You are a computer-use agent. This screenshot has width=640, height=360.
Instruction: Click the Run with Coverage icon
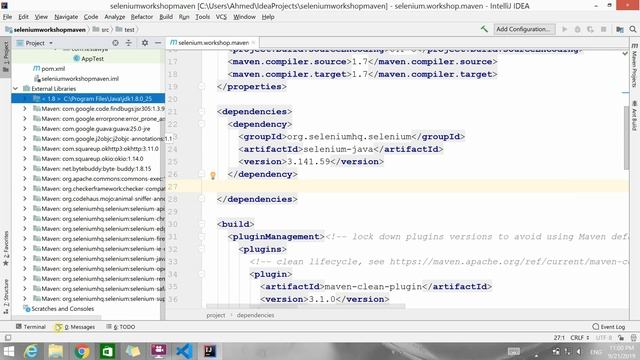pos(590,29)
